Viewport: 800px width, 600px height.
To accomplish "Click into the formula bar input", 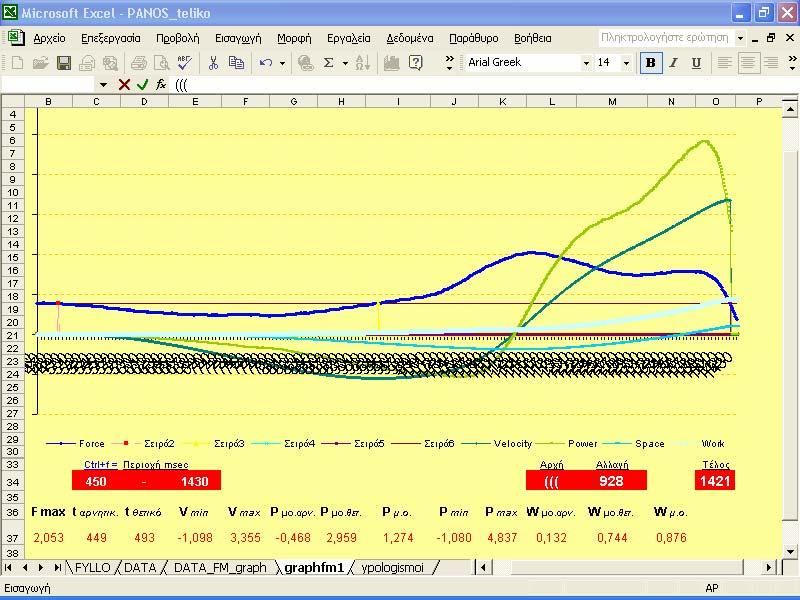I will 485,85.
